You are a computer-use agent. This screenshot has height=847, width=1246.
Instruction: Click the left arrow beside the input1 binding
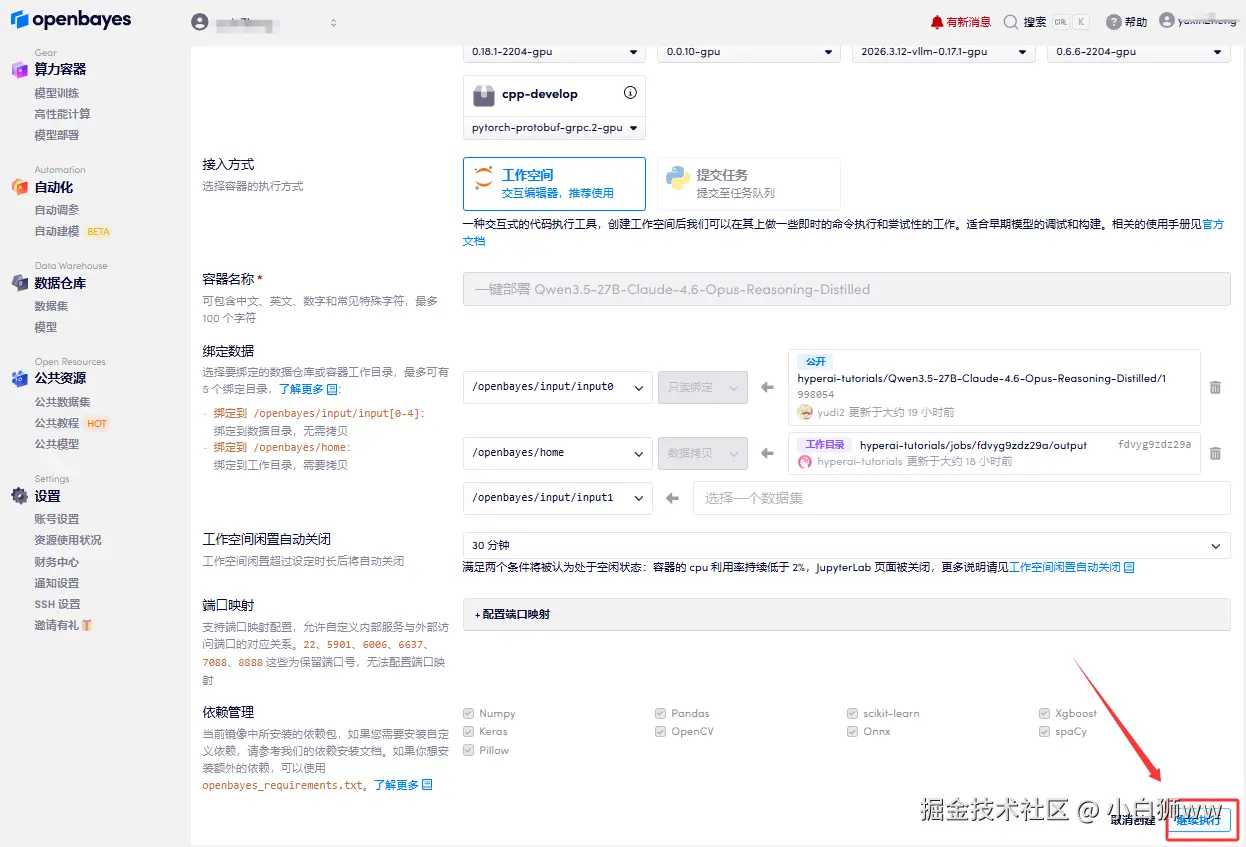(x=672, y=497)
